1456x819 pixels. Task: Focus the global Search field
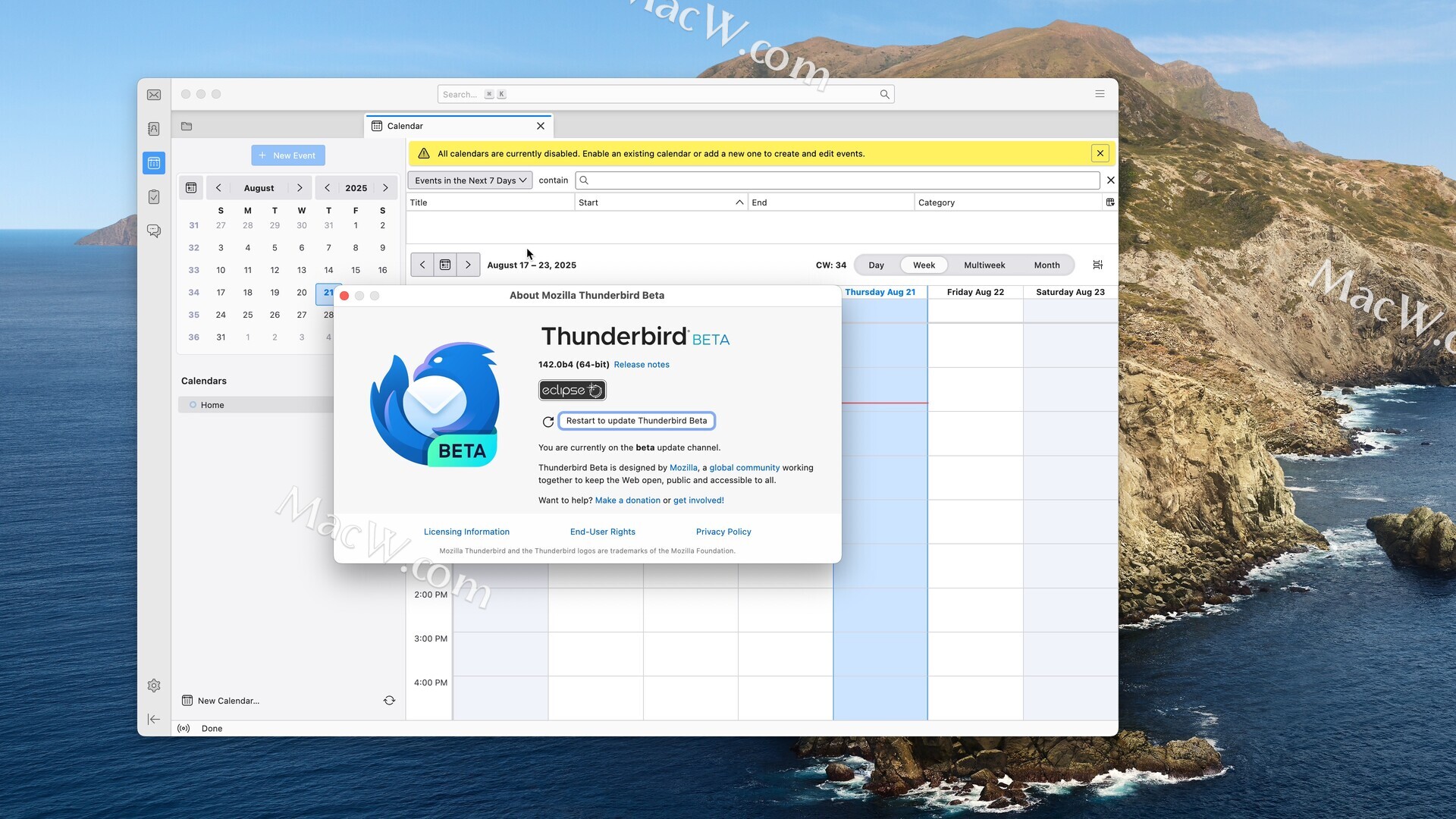[666, 94]
